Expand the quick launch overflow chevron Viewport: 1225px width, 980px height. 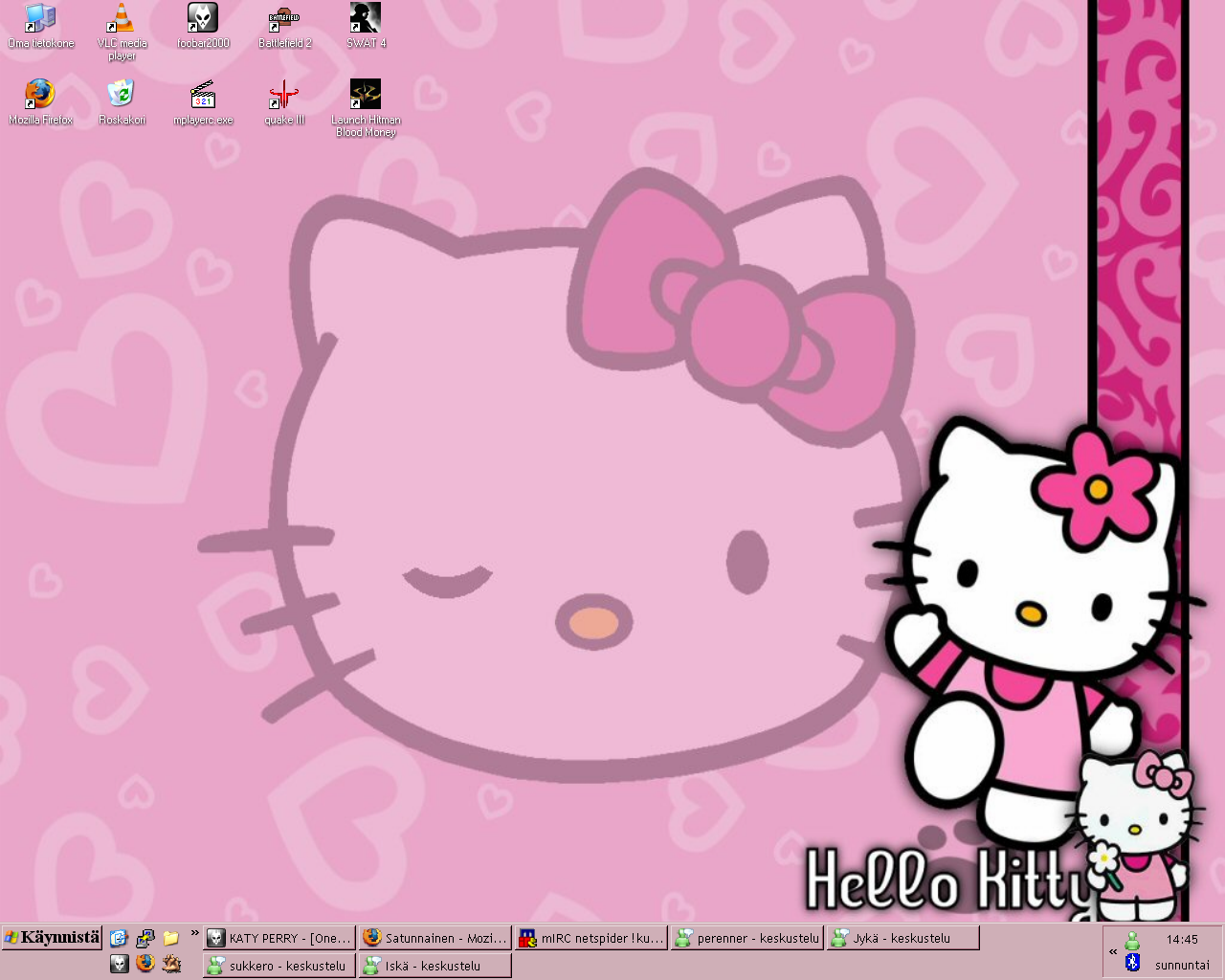(x=195, y=933)
